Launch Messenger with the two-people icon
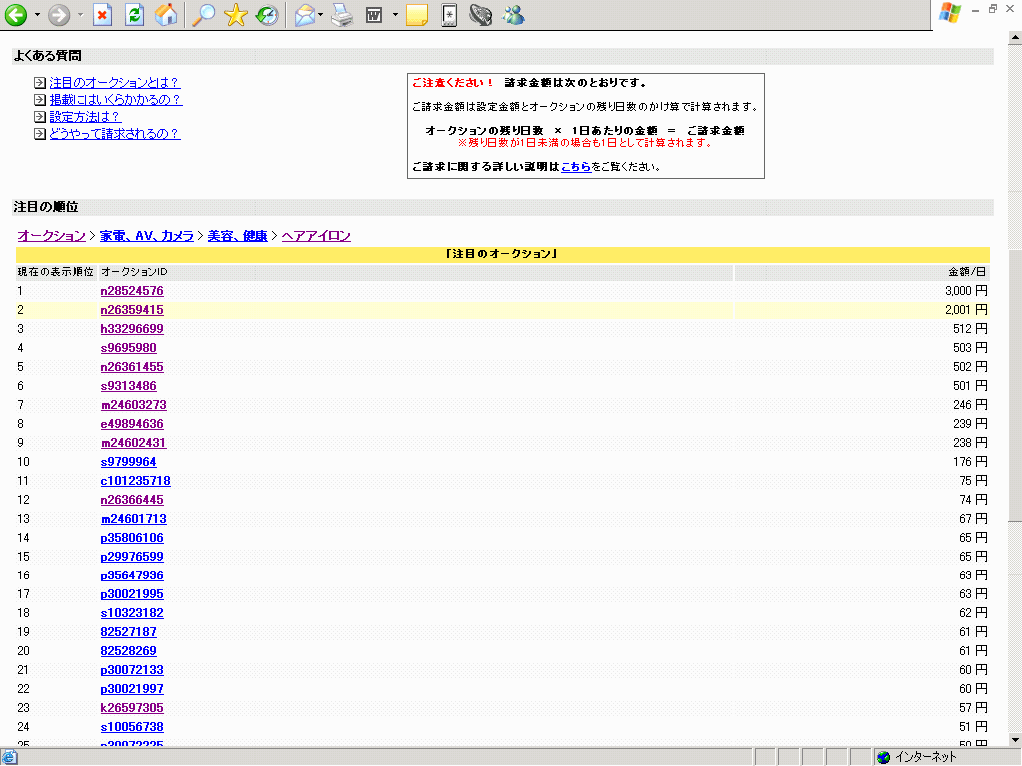Viewport: 1022px width, 766px height. click(514, 15)
